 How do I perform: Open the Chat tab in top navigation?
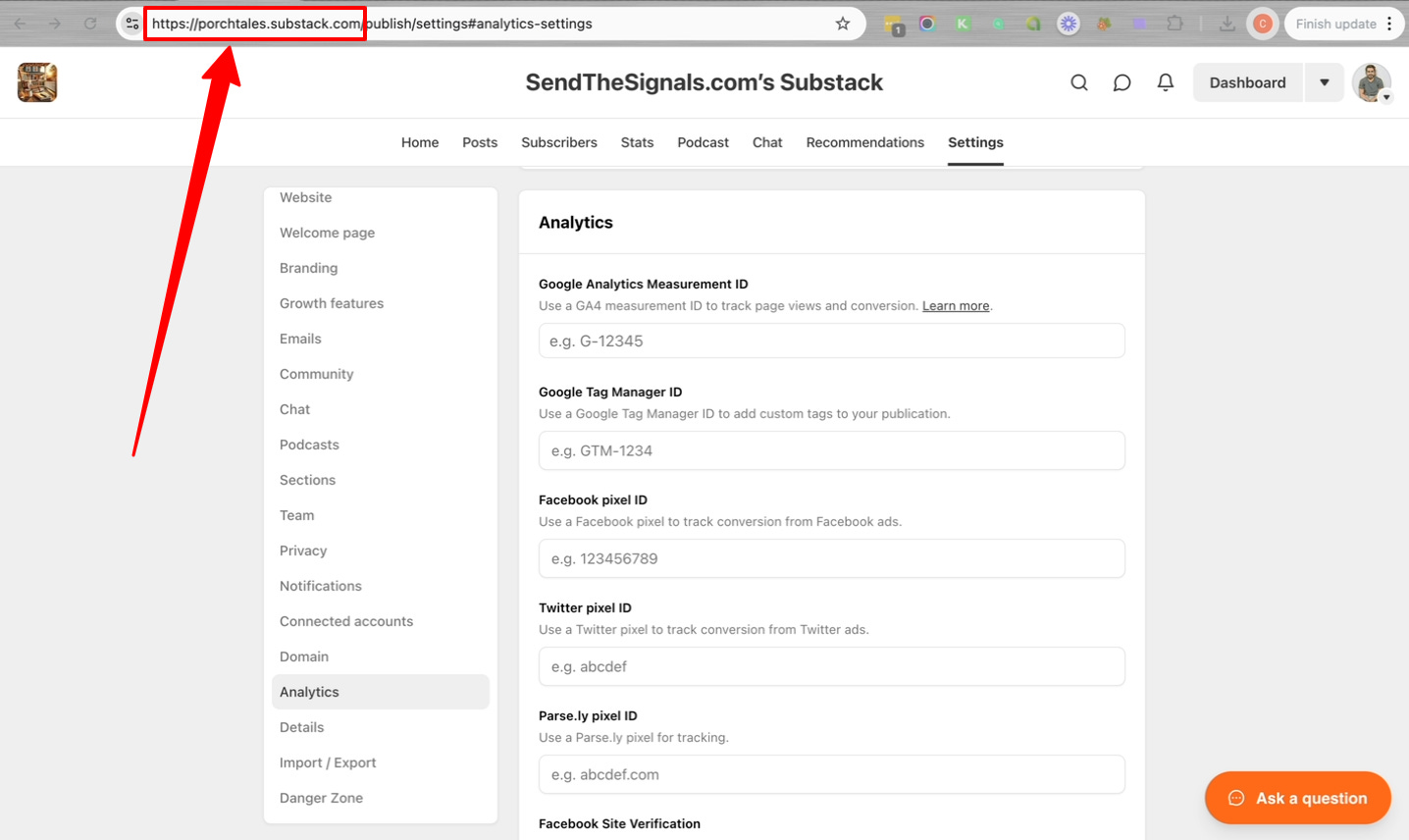(x=767, y=142)
